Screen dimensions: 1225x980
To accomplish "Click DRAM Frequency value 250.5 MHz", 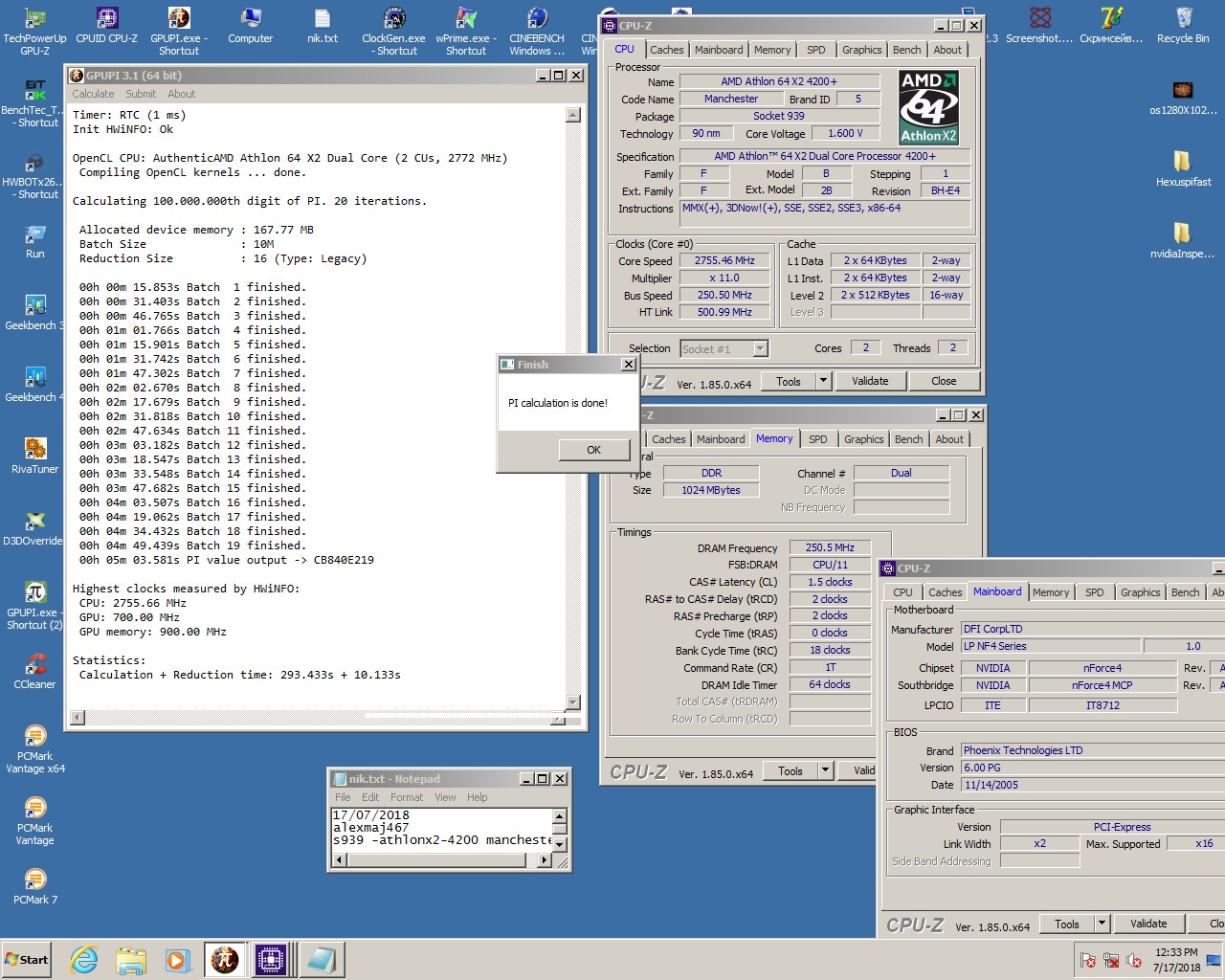I will coord(830,547).
